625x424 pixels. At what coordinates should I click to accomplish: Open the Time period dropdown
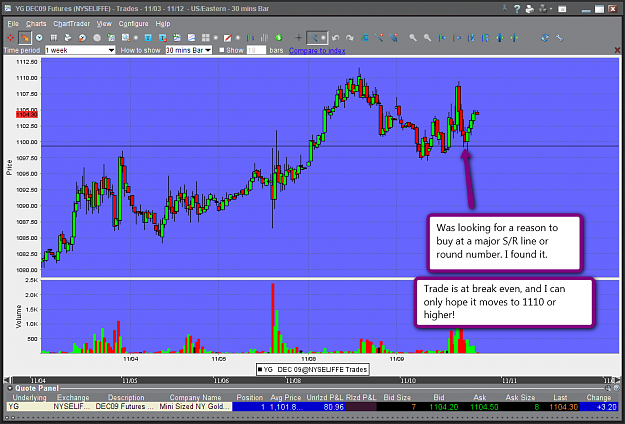[x=80, y=50]
